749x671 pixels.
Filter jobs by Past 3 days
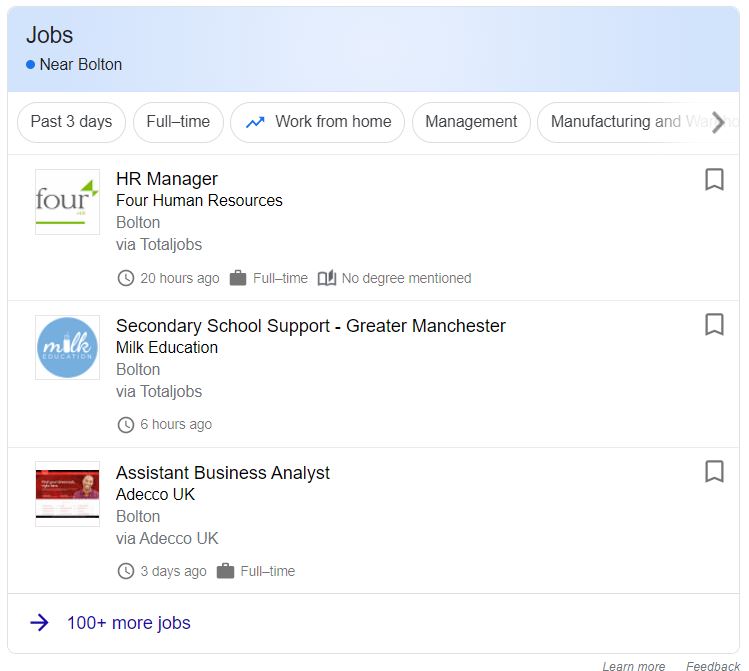coord(71,122)
